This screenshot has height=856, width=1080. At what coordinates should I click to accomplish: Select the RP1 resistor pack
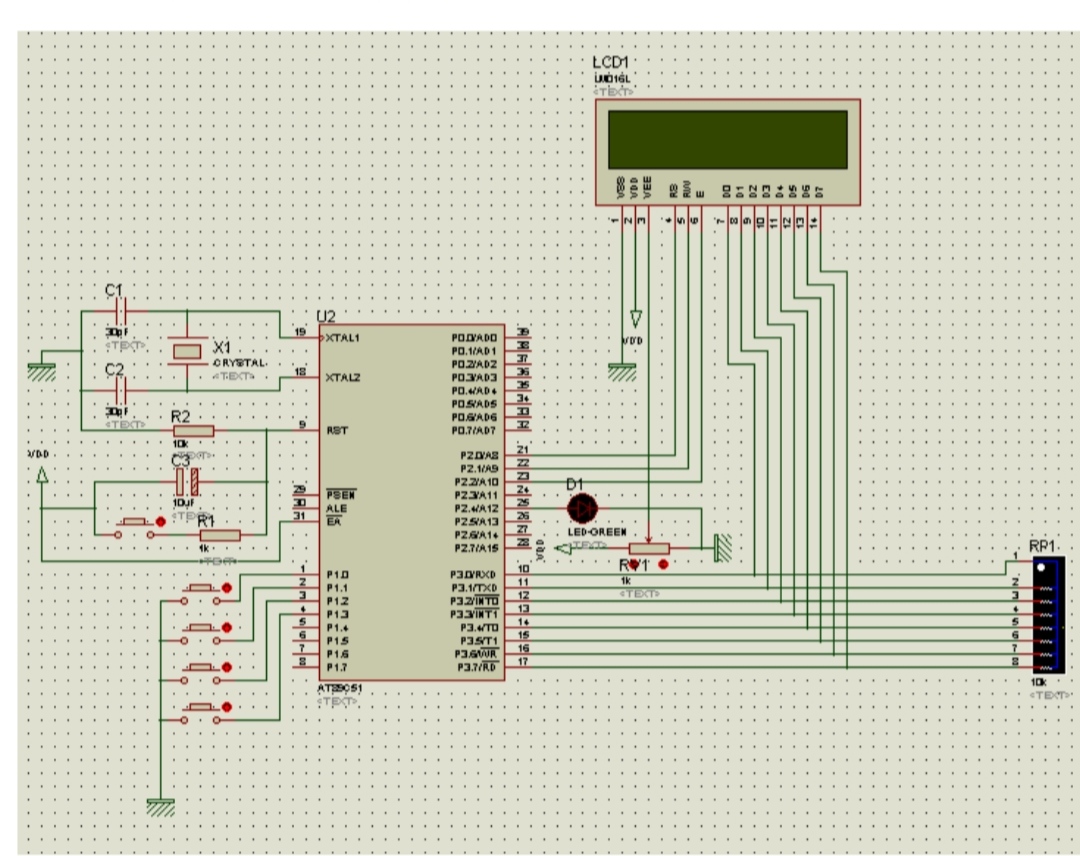click(1046, 617)
